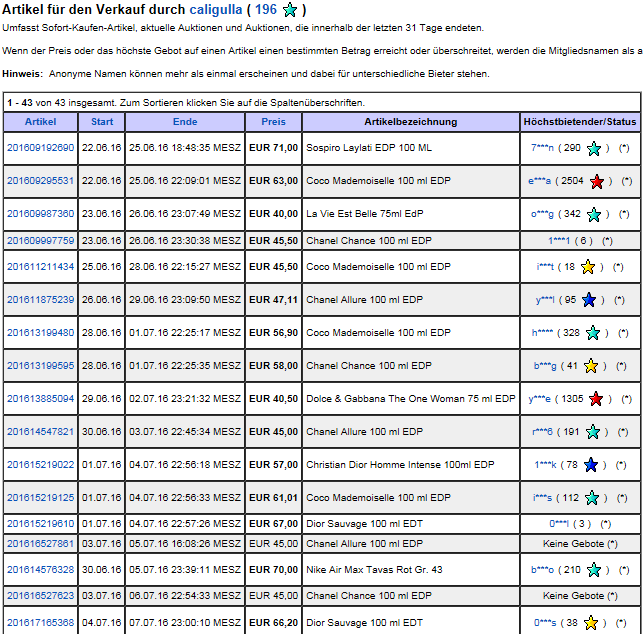Click the red star next to bidder e***a
This screenshot has height=634, width=643.
click(x=597, y=181)
